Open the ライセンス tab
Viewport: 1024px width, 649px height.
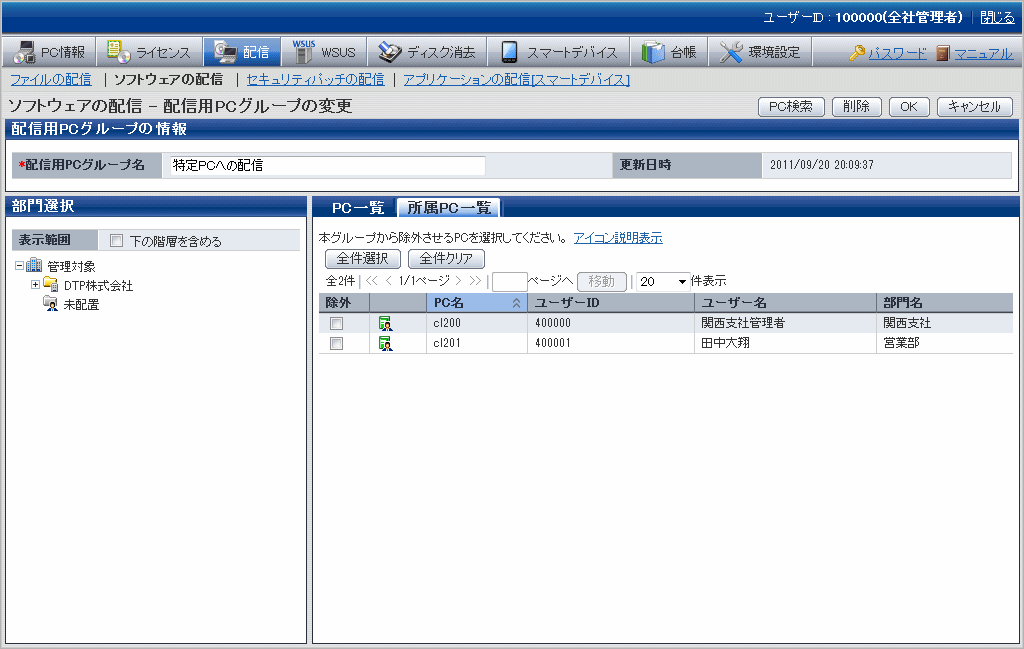(150, 52)
